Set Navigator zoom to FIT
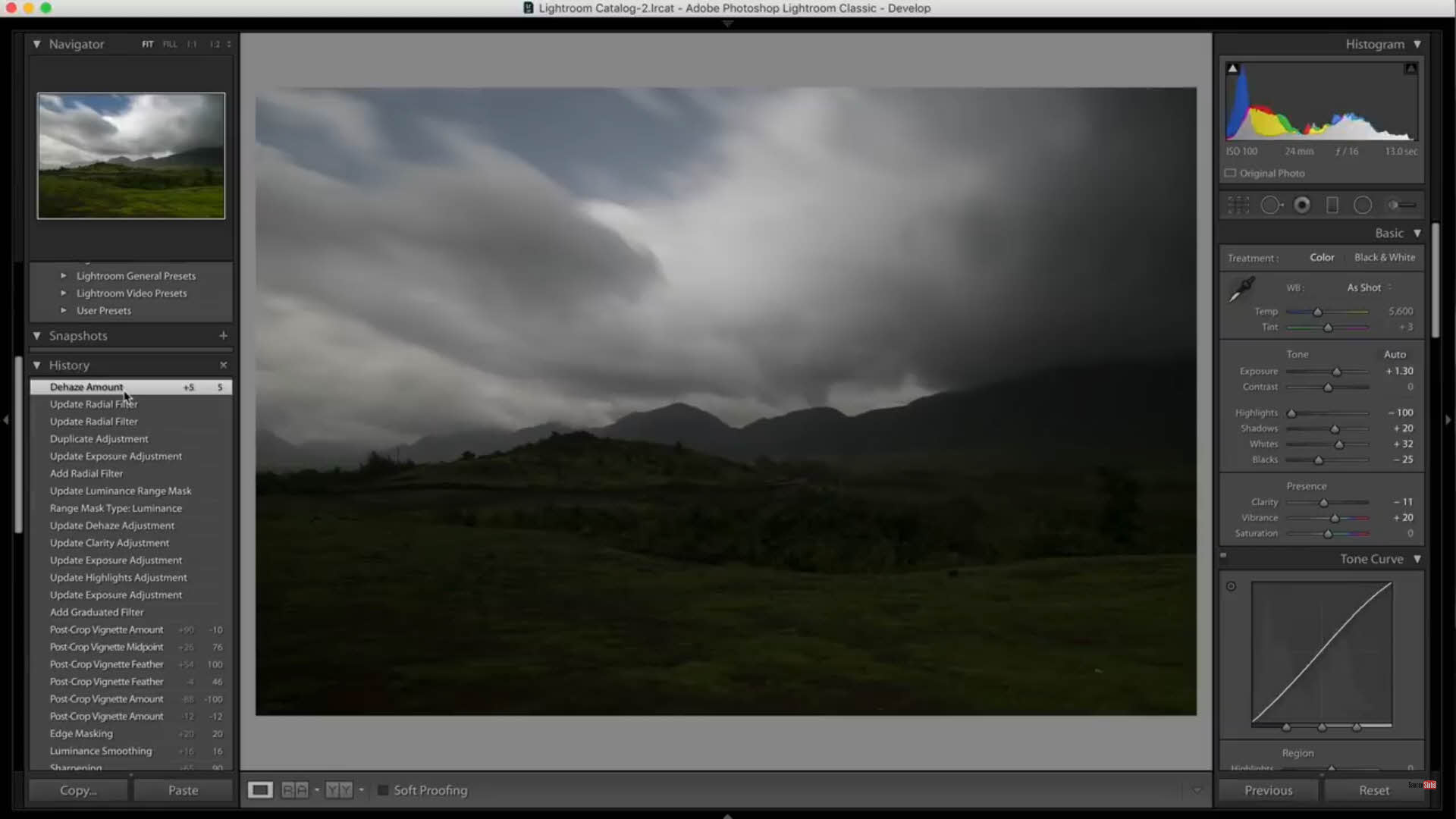Viewport: 1456px width, 819px height. tap(147, 44)
